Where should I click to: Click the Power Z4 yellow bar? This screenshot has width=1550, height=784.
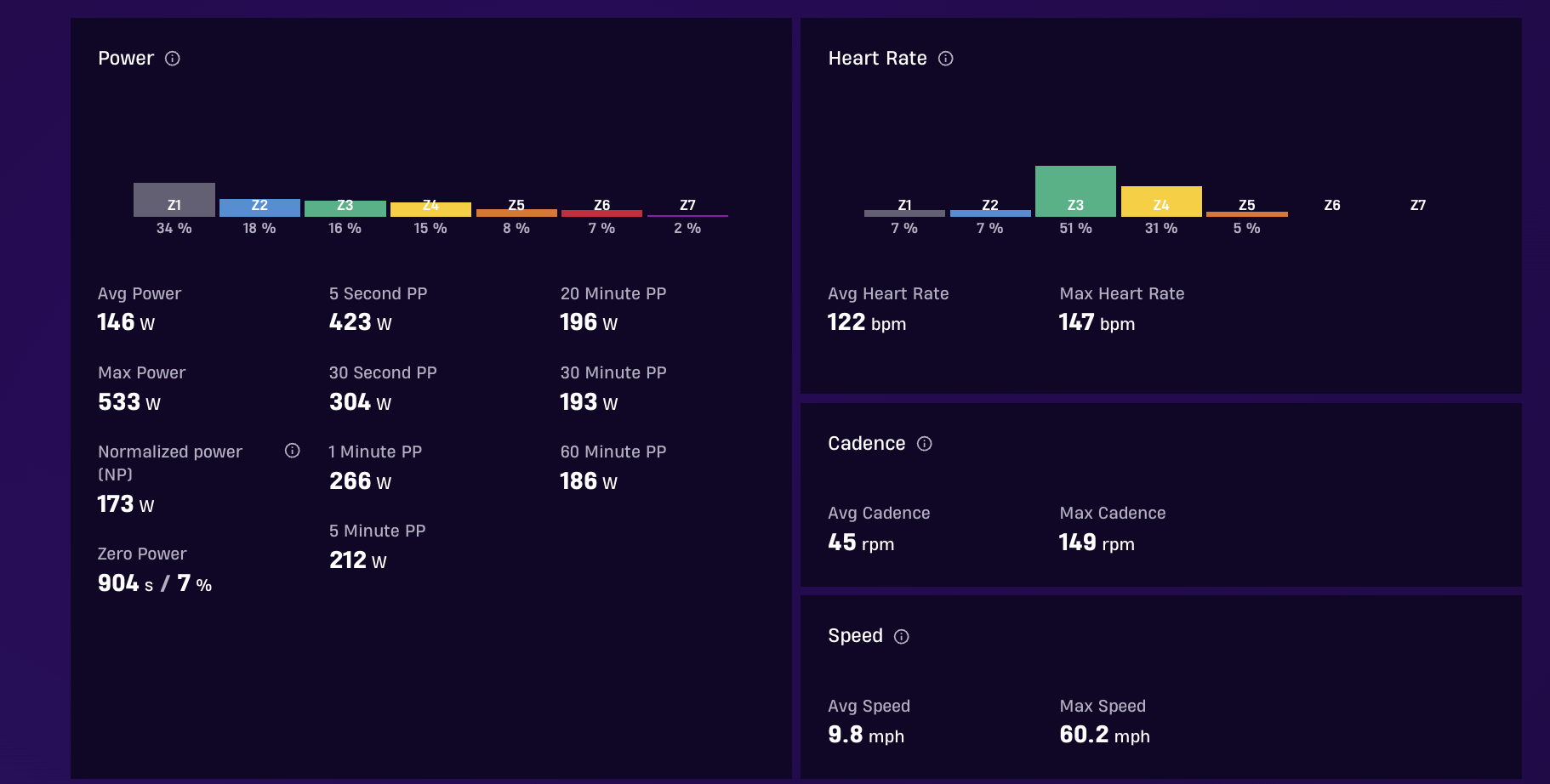pos(430,209)
